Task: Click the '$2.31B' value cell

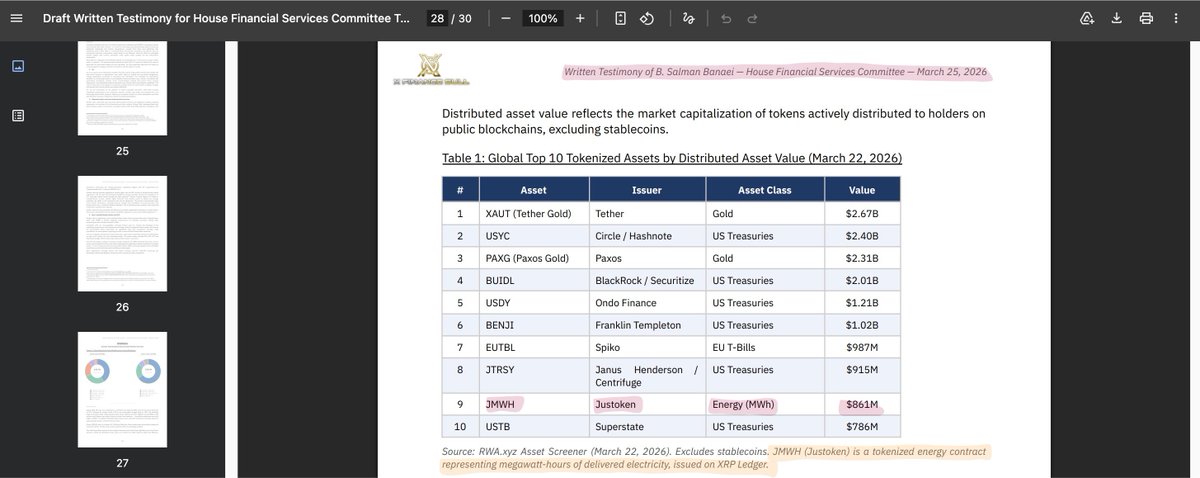Action: click(862, 258)
